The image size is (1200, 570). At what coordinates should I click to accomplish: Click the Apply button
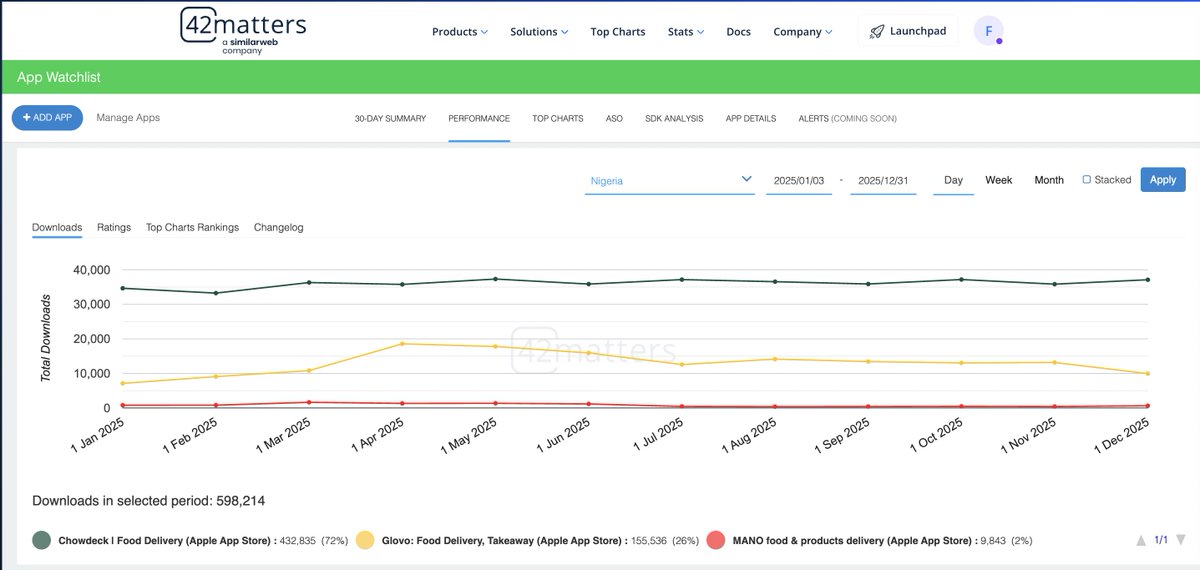1163,180
